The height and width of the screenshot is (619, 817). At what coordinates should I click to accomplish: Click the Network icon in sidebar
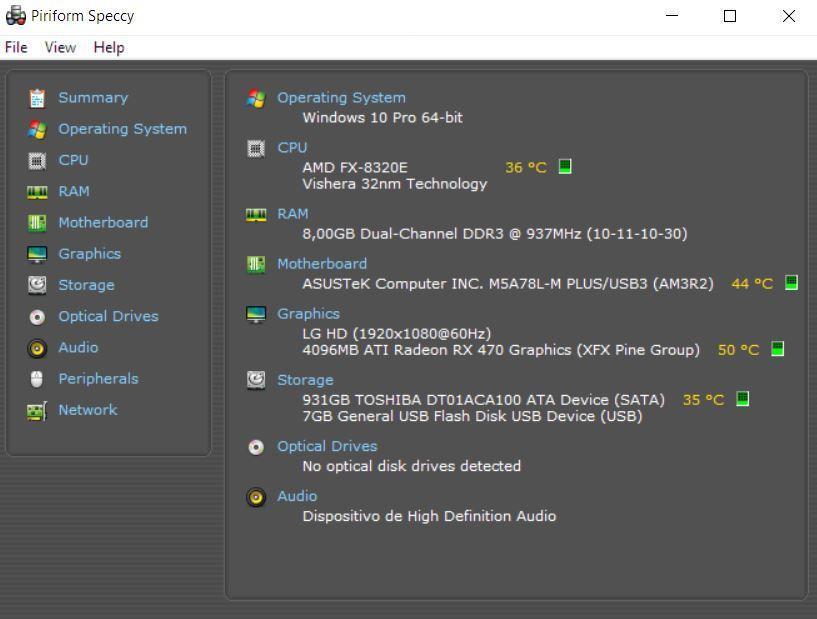tap(37, 411)
